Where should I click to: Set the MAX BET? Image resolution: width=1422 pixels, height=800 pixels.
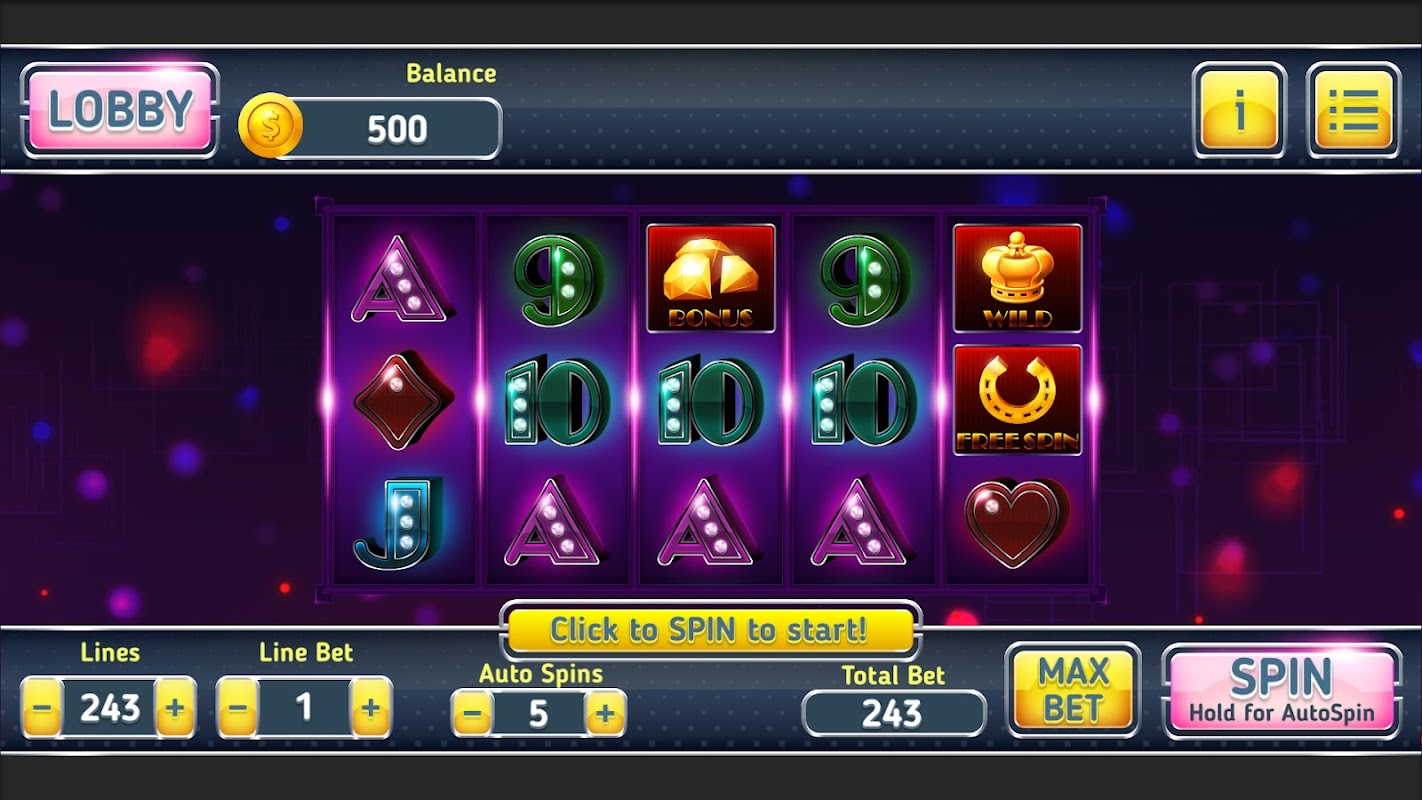coord(1073,691)
